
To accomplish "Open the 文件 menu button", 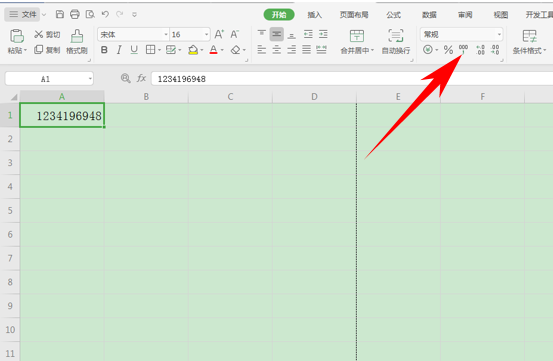I will pyautogui.click(x=23, y=14).
